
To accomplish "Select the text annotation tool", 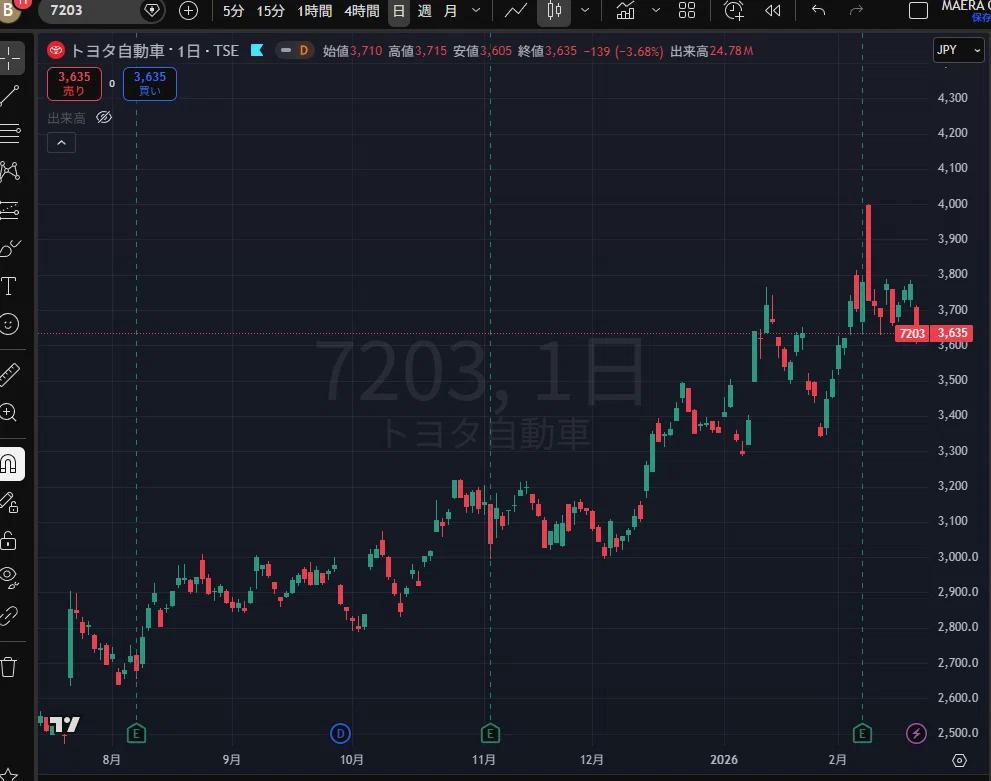I will point(9,286).
